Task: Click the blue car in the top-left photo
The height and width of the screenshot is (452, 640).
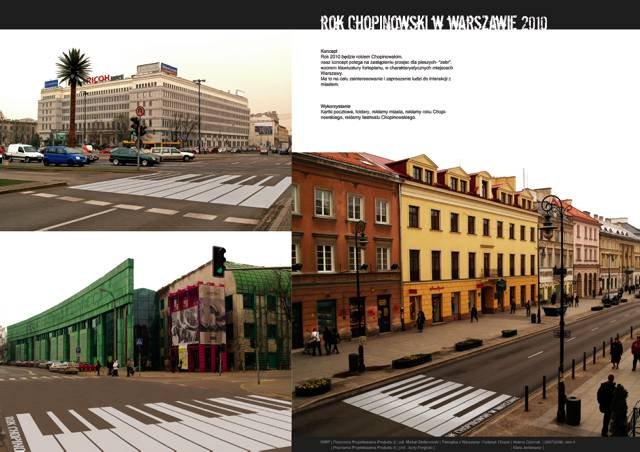Action: coord(65,156)
